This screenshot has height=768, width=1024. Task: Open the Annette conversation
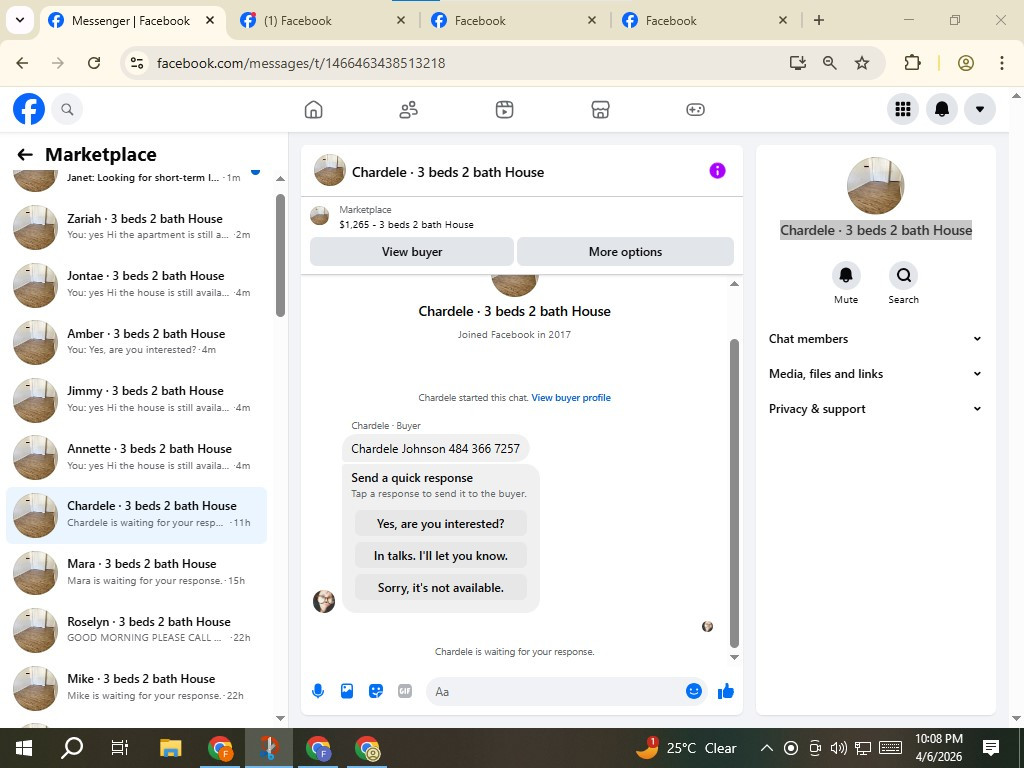[x=136, y=457]
